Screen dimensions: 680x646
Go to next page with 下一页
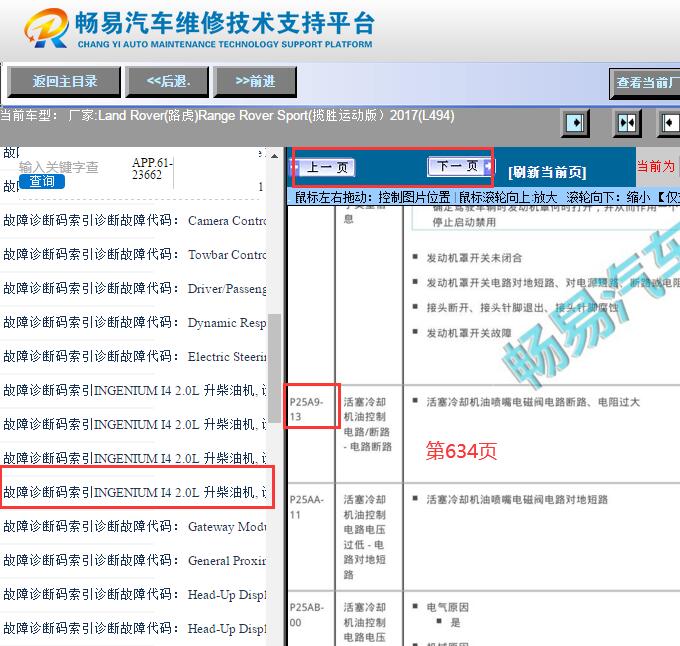pos(460,166)
